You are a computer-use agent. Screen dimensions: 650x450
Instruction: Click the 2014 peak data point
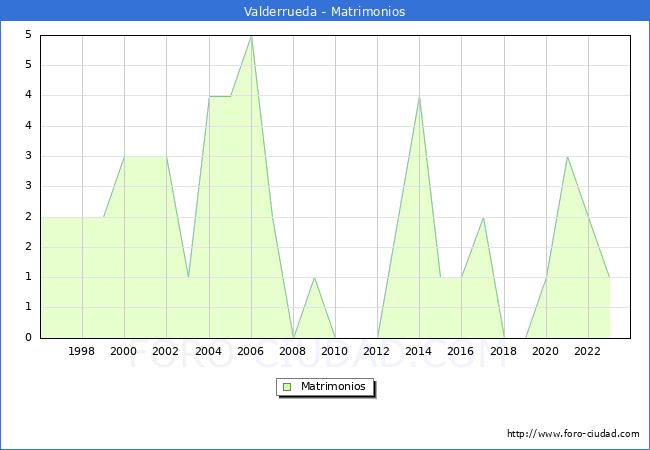tap(420, 97)
